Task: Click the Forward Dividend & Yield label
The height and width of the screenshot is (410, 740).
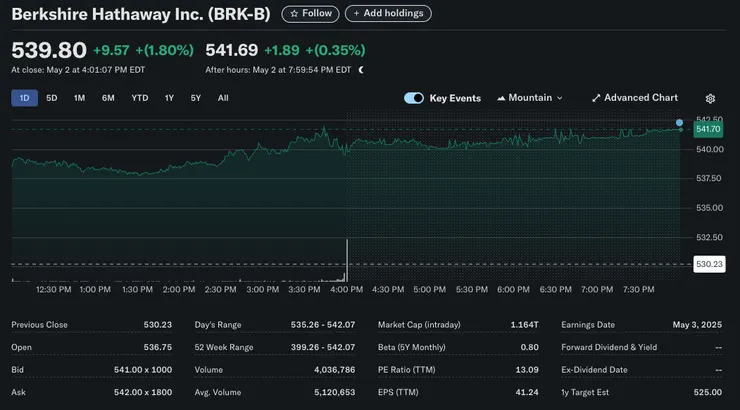Action: pos(609,347)
